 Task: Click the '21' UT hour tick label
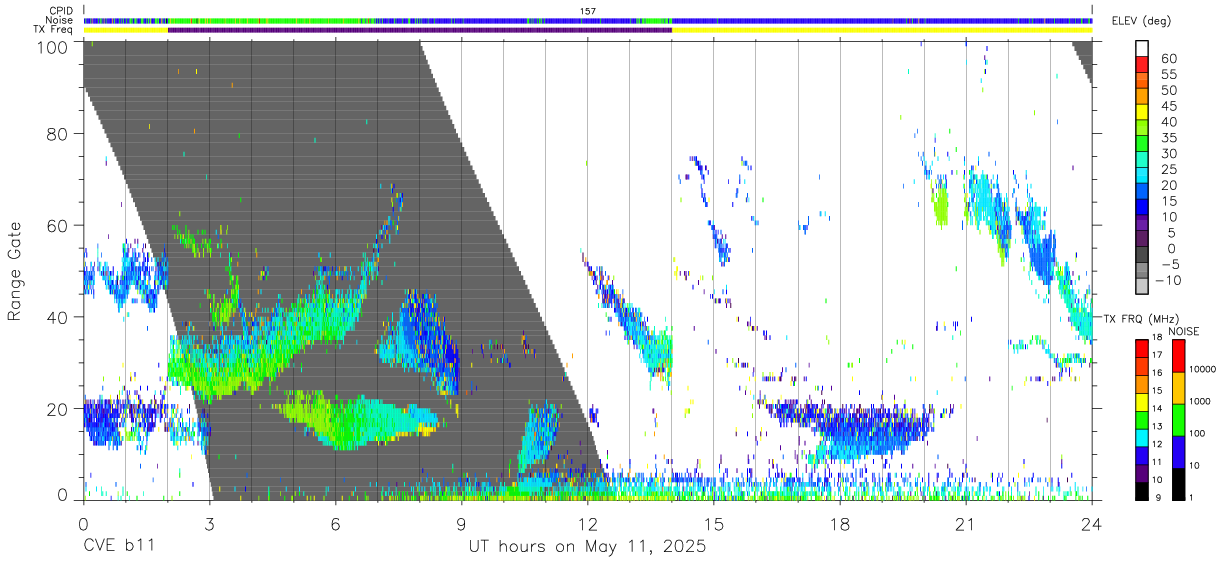tap(966, 523)
